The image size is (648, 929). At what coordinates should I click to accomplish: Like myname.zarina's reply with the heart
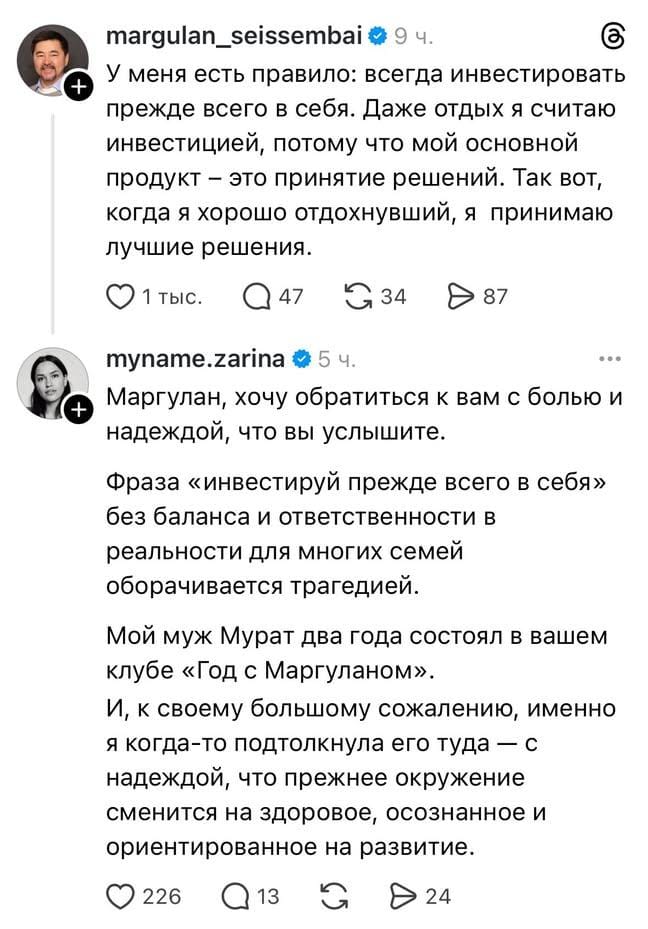coord(120,896)
